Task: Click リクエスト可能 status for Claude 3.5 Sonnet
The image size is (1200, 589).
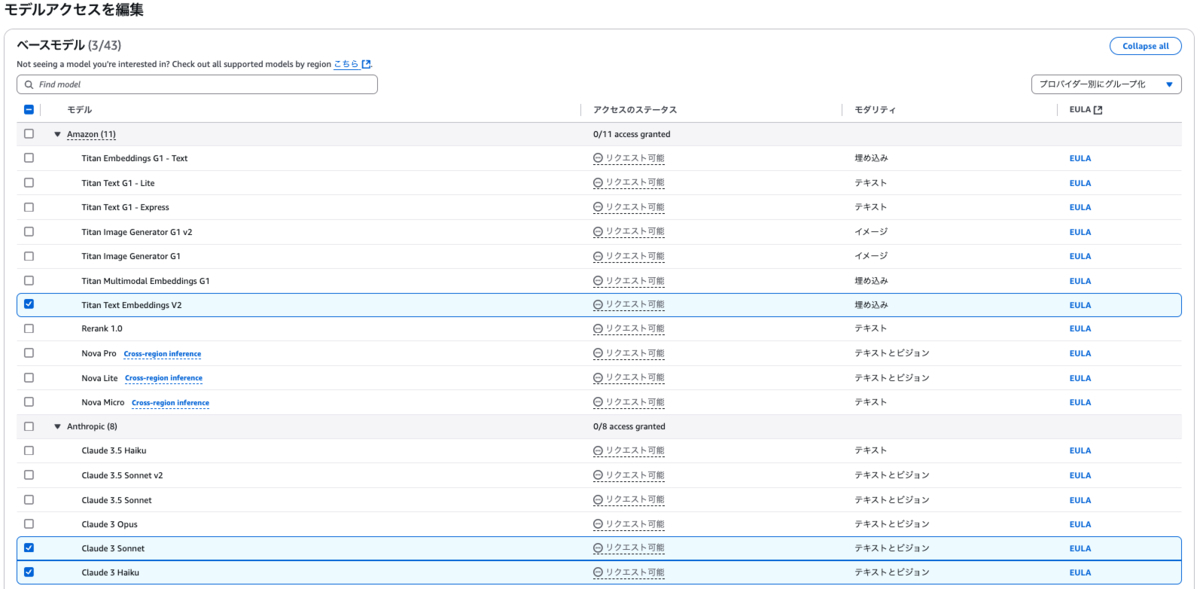Action: (x=628, y=500)
